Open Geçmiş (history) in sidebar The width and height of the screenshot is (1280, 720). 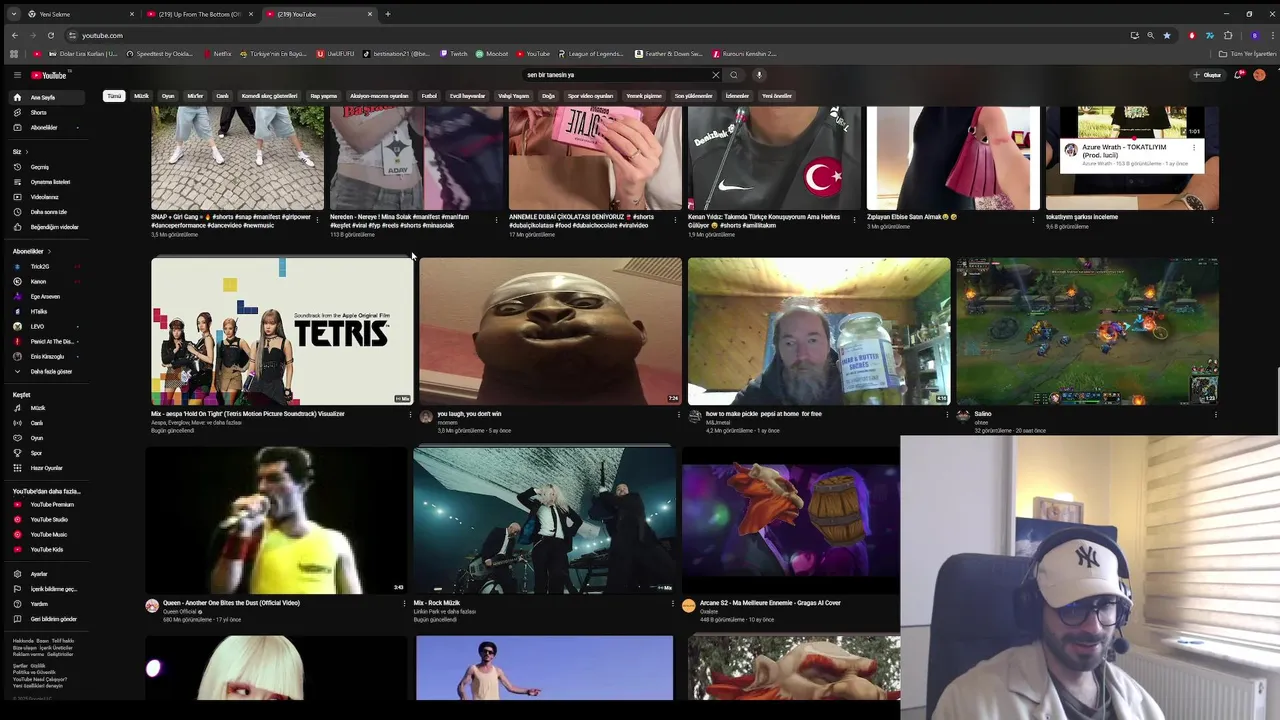point(39,167)
